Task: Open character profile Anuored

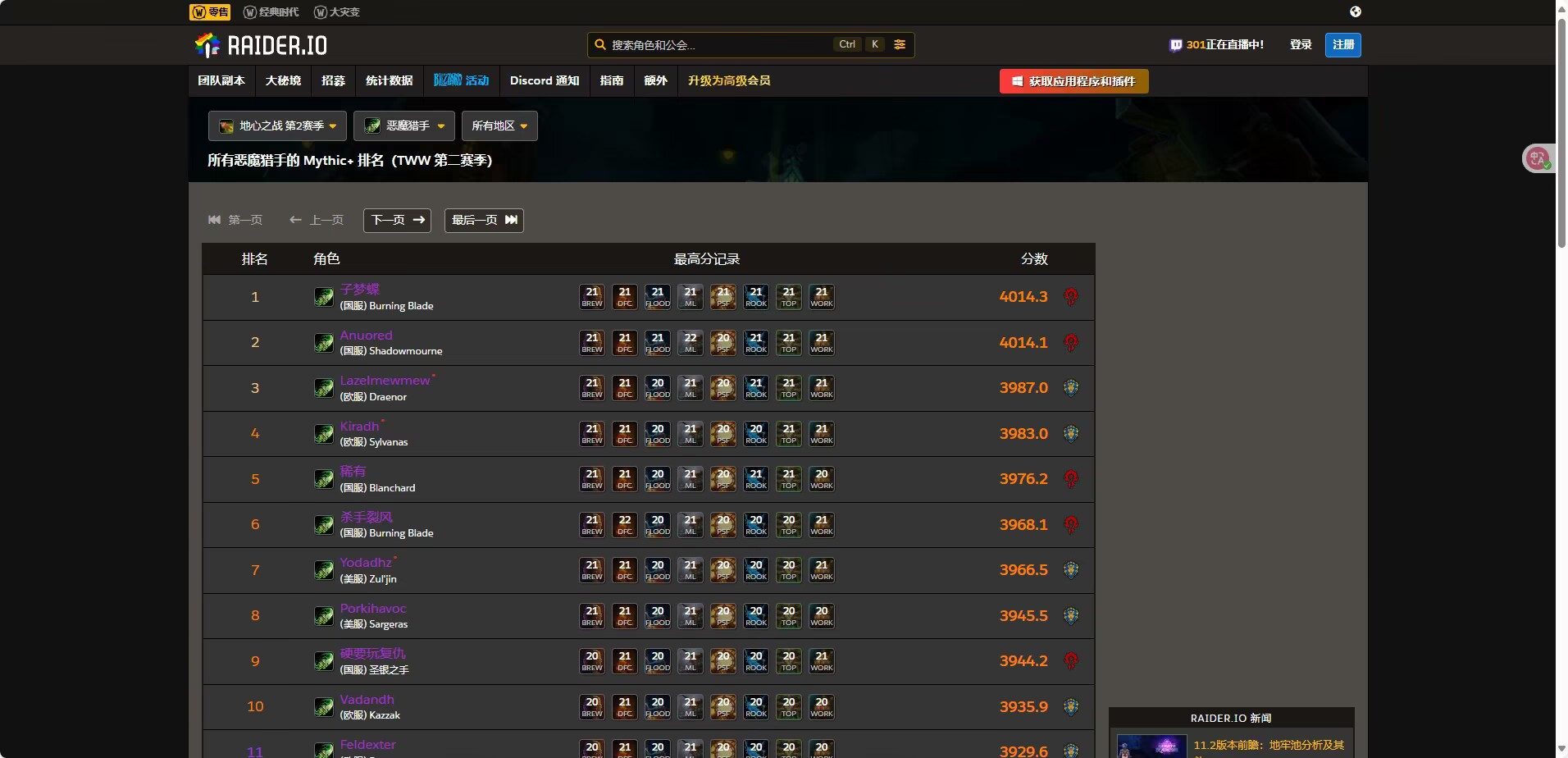Action: tap(367, 336)
